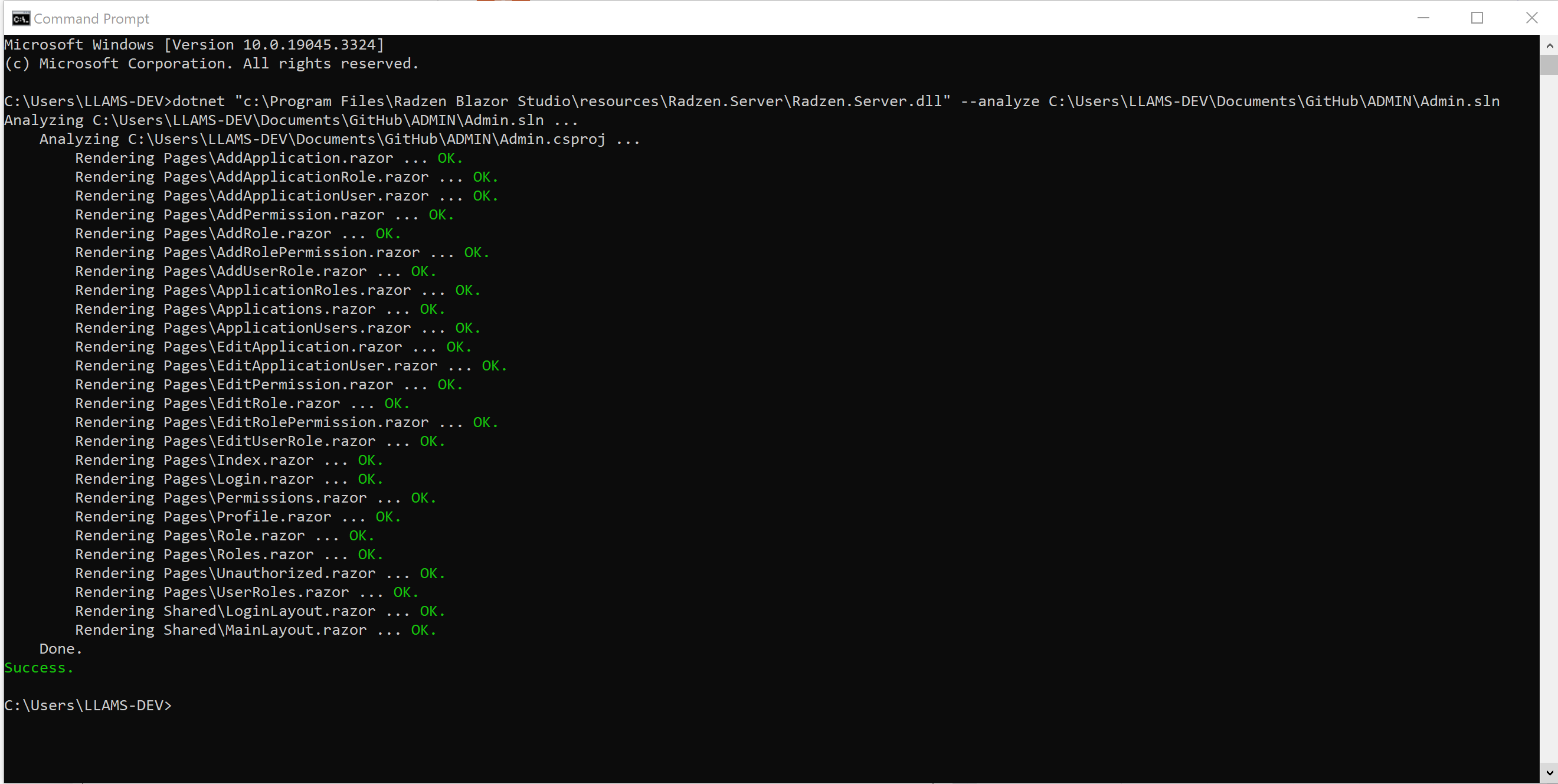Maximize the Command Prompt window
The height and width of the screenshot is (784, 1558).
(1477, 18)
